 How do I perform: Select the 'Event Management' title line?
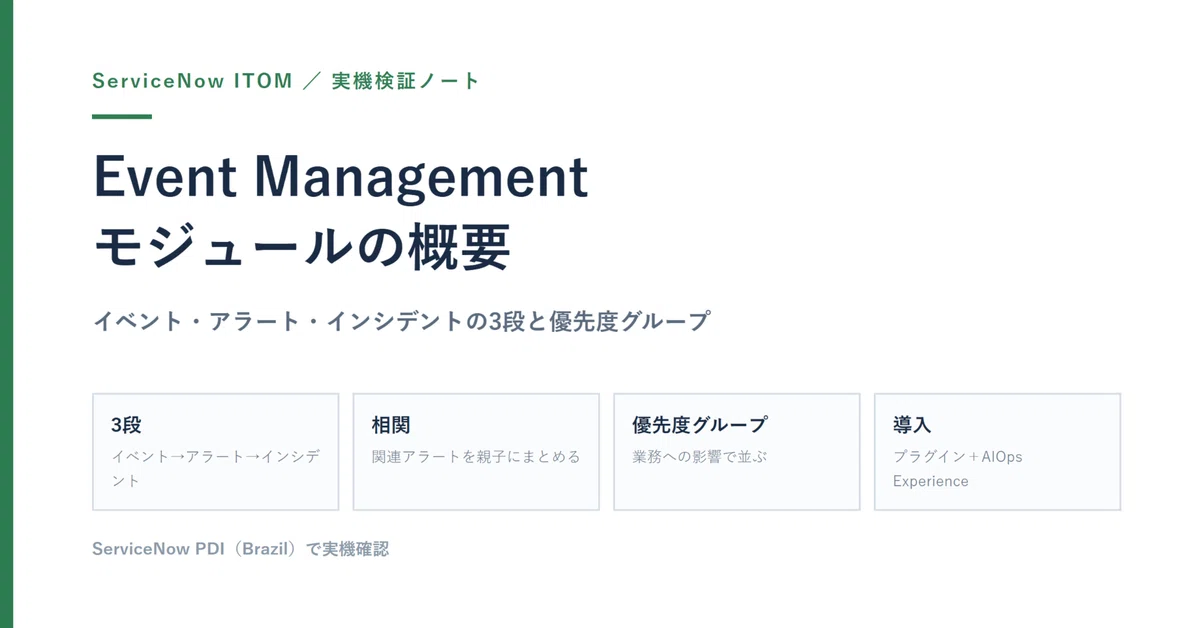click(341, 177)
